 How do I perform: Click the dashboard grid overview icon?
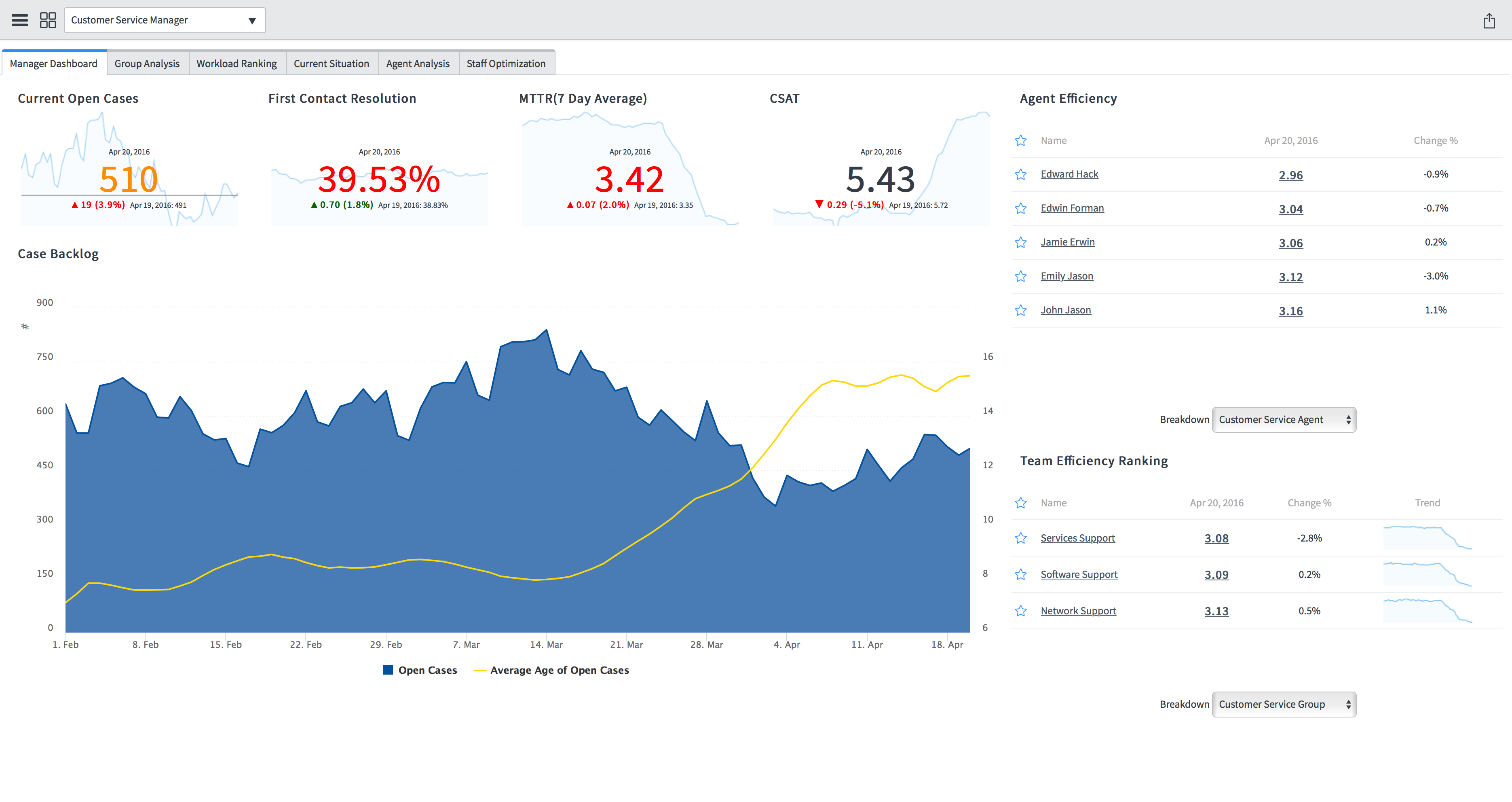[48, 21]
